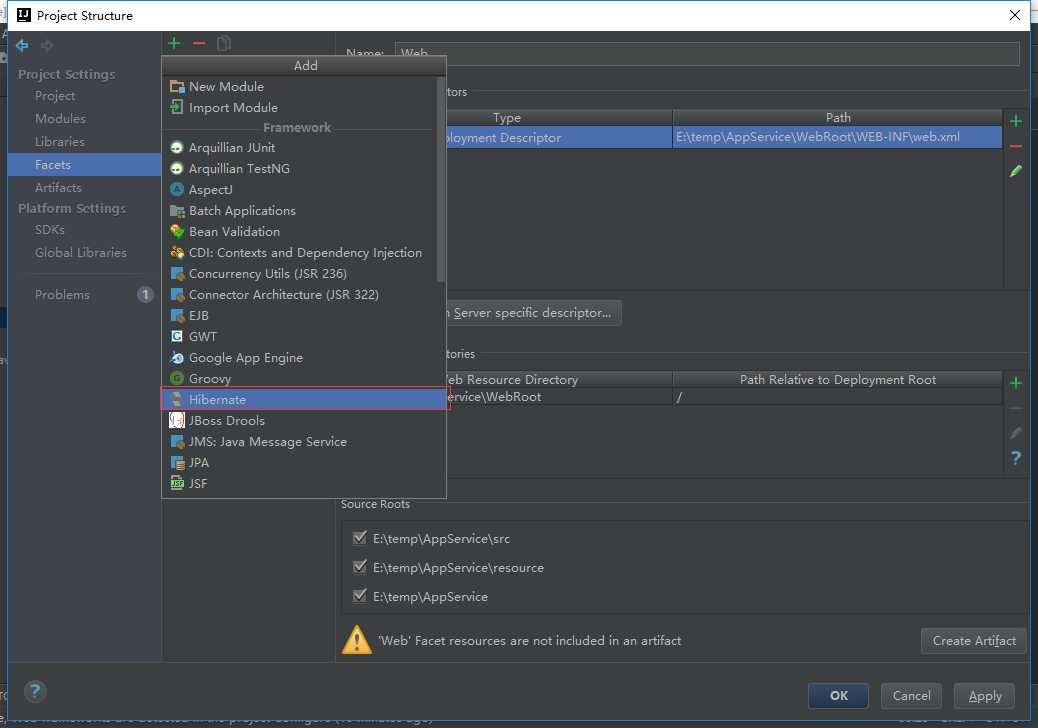Choose Concurrency Utils (JSR 236)
1038x728 pixels.
tap(304, 273)
